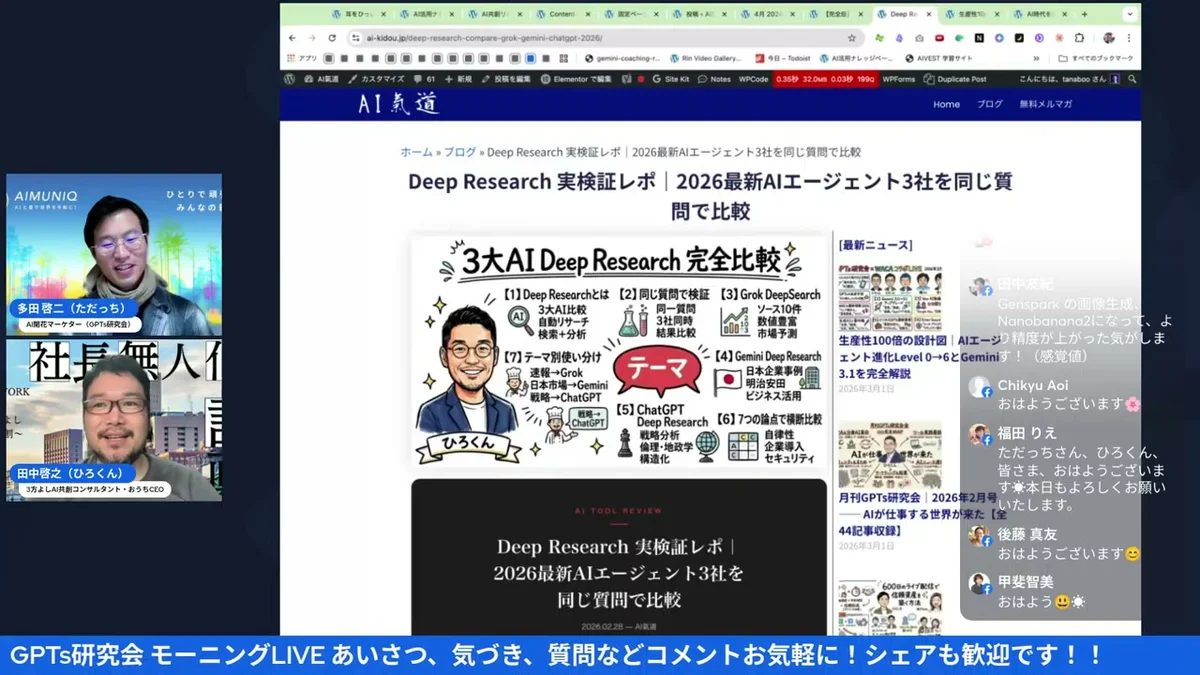Click the YouTube extension icon
Viewport: 1200px width, 675px height.
coord(939,38)
